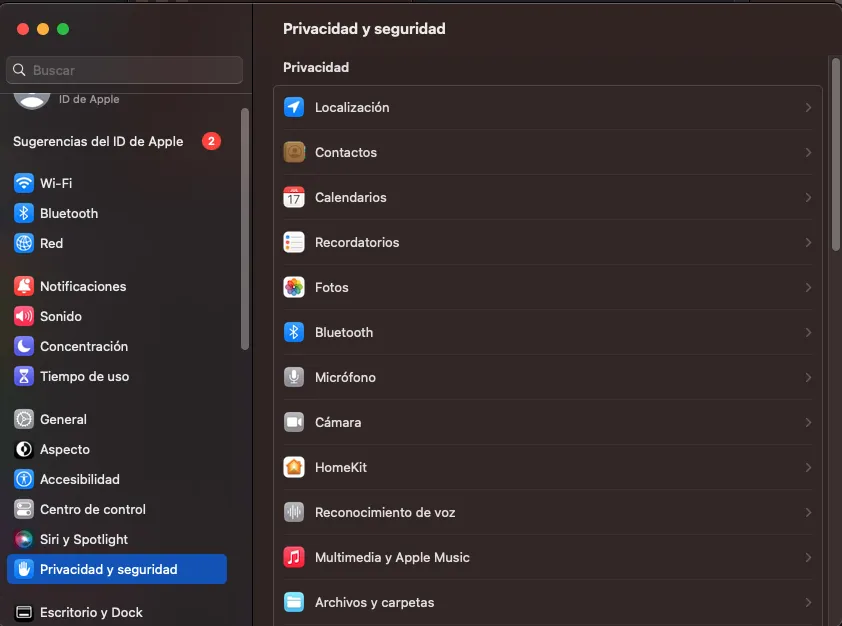Image resolution: width=842 pixels, height=626 pixels.
Task: Expand Micrófono row chevron
Action: 808,377
